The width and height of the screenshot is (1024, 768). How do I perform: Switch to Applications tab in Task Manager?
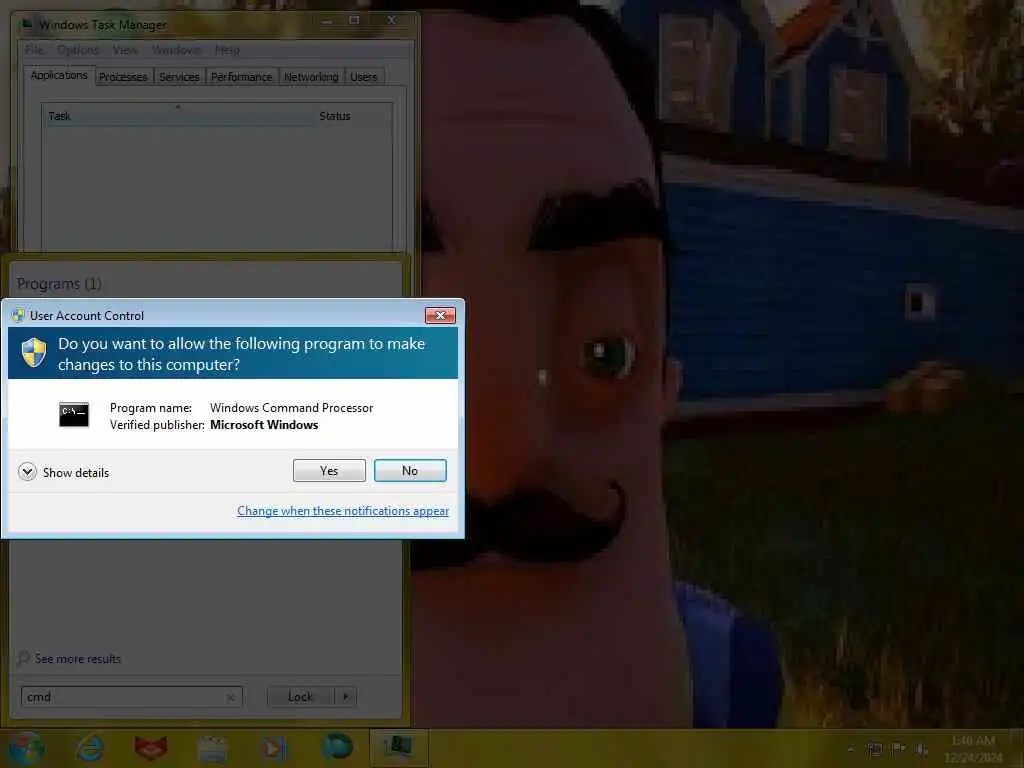coord(59,75)
